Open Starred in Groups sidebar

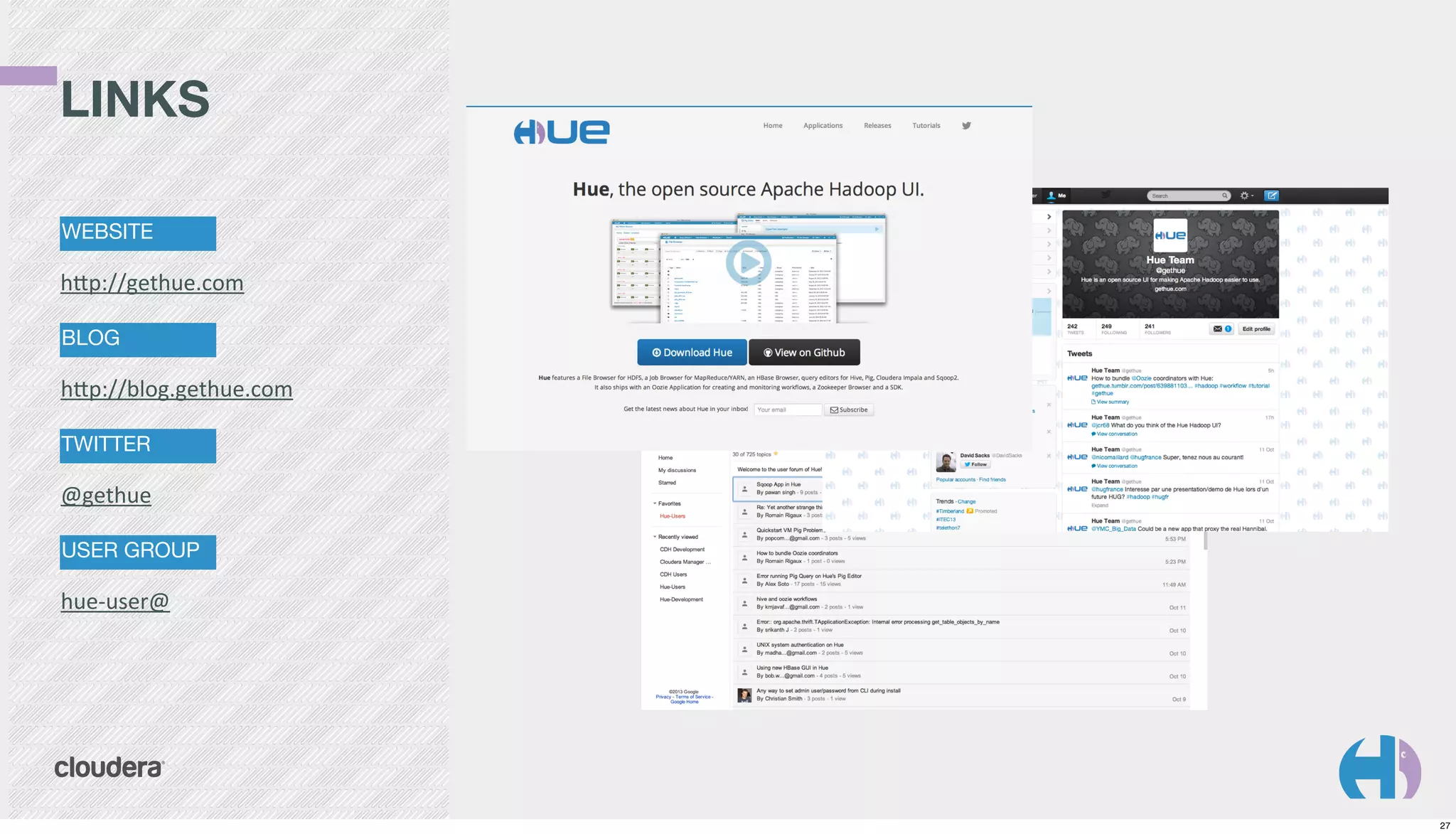point(667,483)
